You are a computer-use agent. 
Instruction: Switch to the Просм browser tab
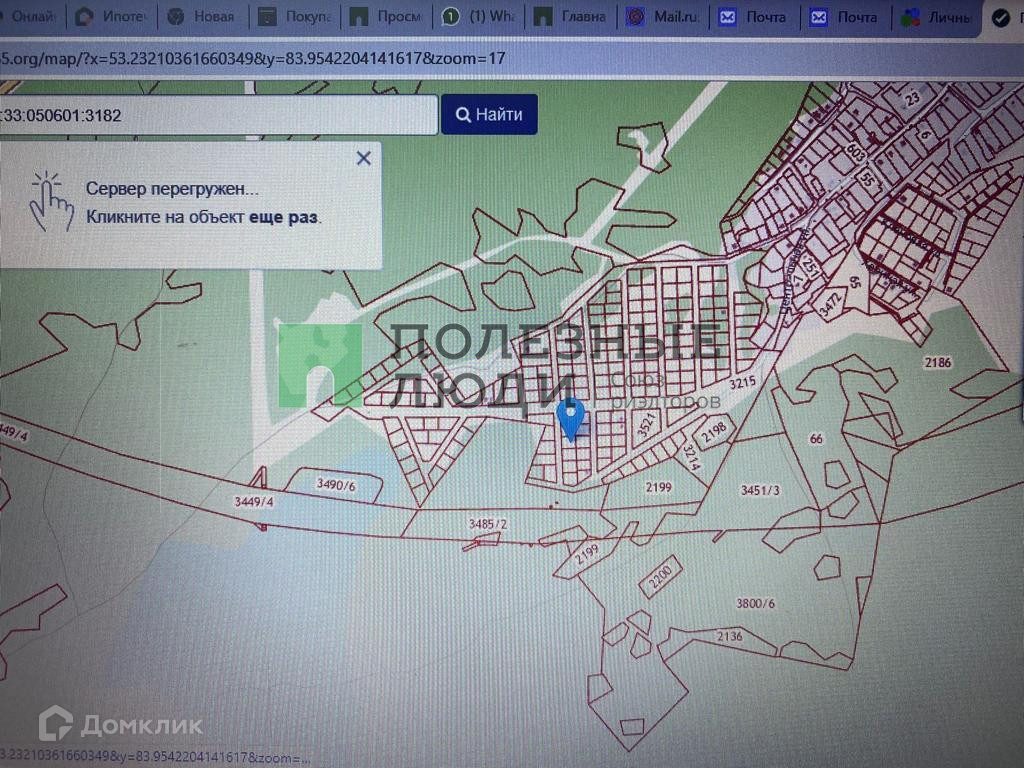coord(386,16)
